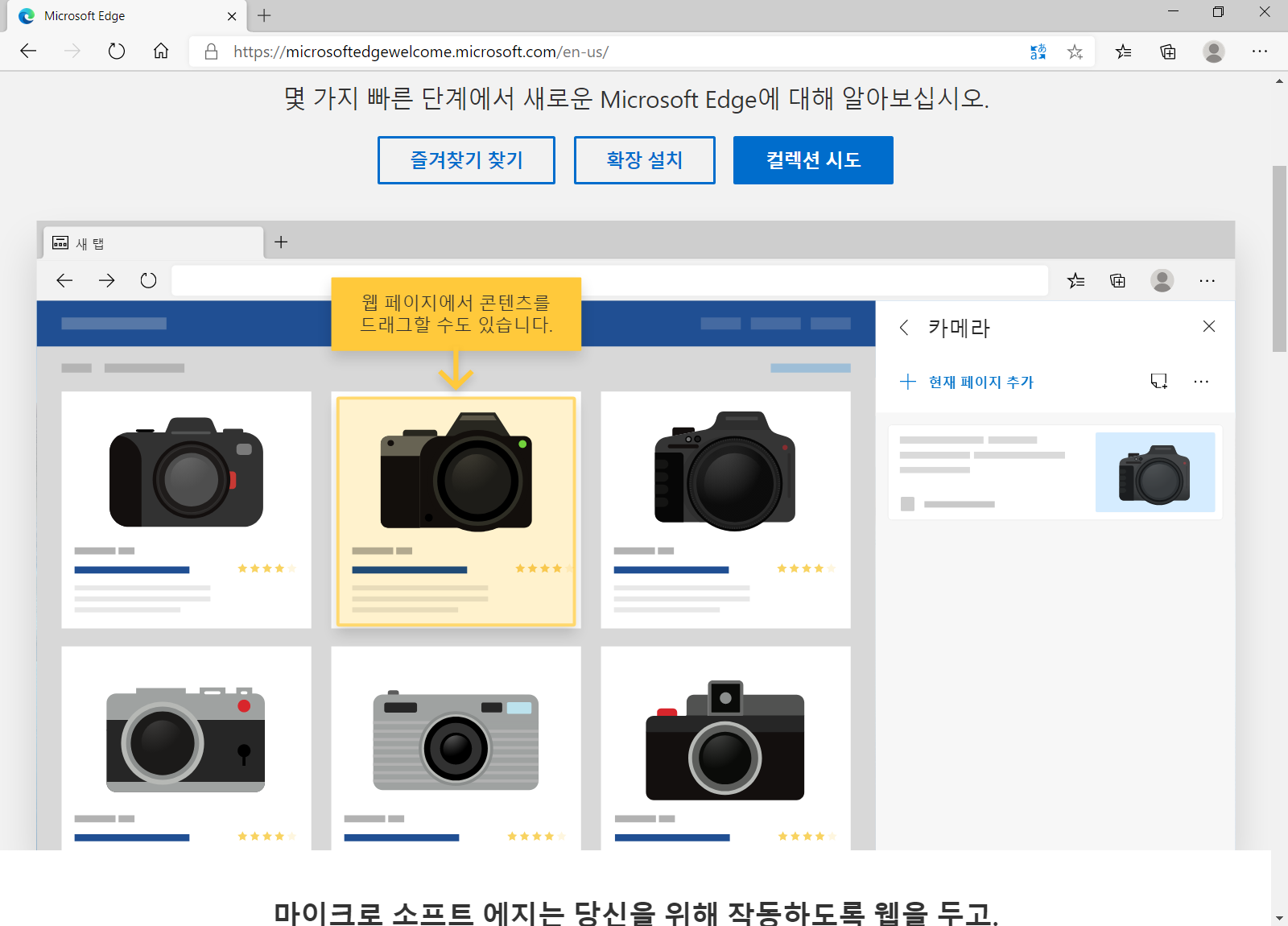1288x926 pixels.
Task: Click 확장 설치 button
Action: [x=645, y=160]
